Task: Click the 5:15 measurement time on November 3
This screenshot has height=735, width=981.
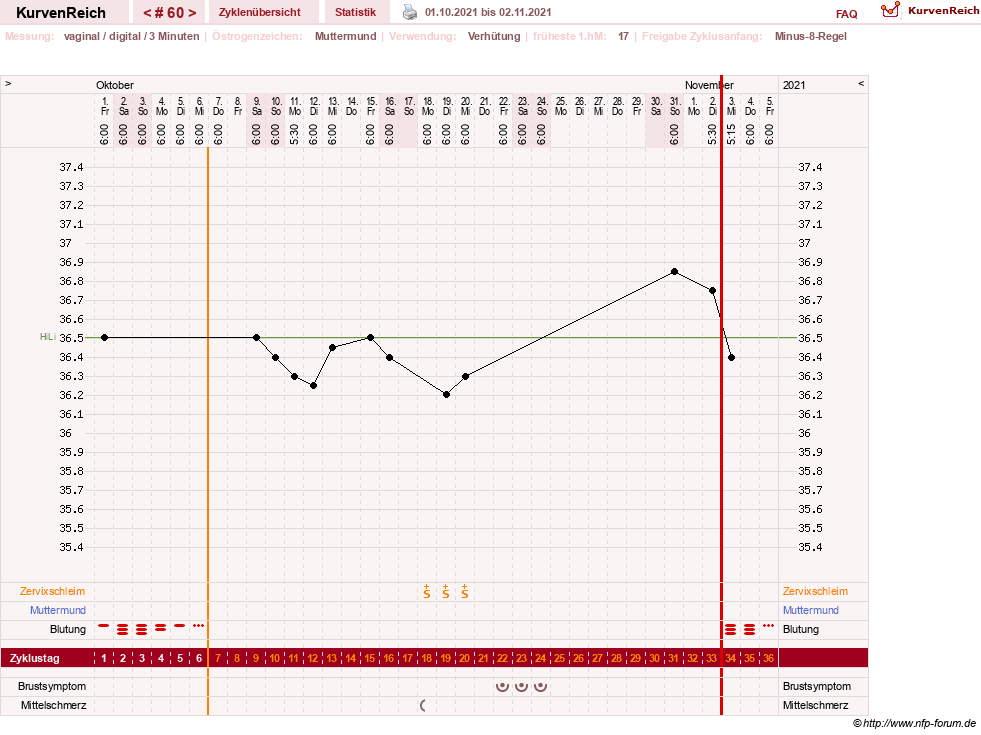Action: pos(731,134)
